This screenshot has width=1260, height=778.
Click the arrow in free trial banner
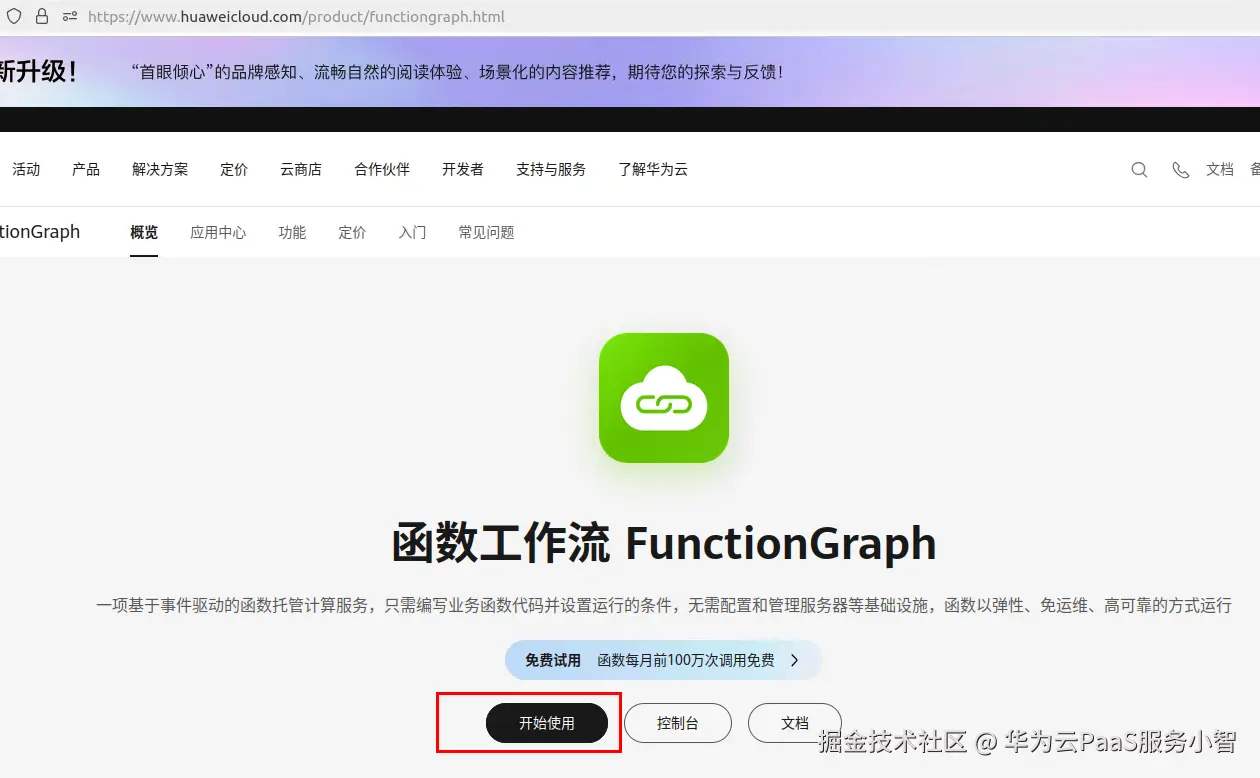click(x=795, y=660)
